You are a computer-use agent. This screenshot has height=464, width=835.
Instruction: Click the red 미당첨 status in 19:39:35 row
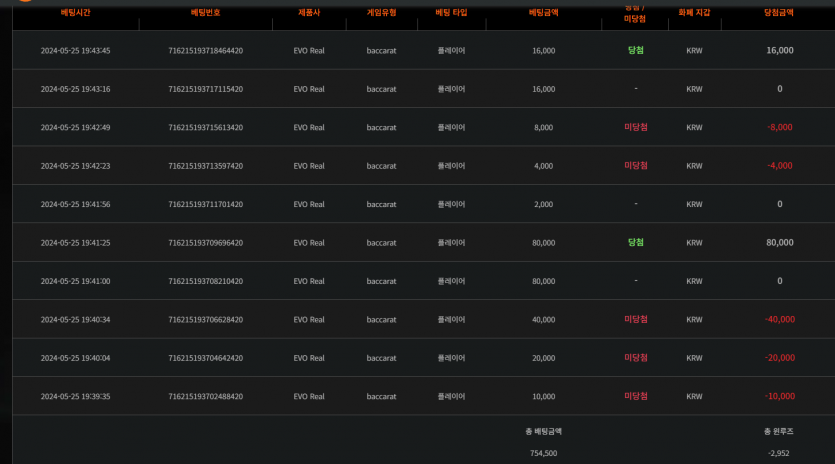635,396
